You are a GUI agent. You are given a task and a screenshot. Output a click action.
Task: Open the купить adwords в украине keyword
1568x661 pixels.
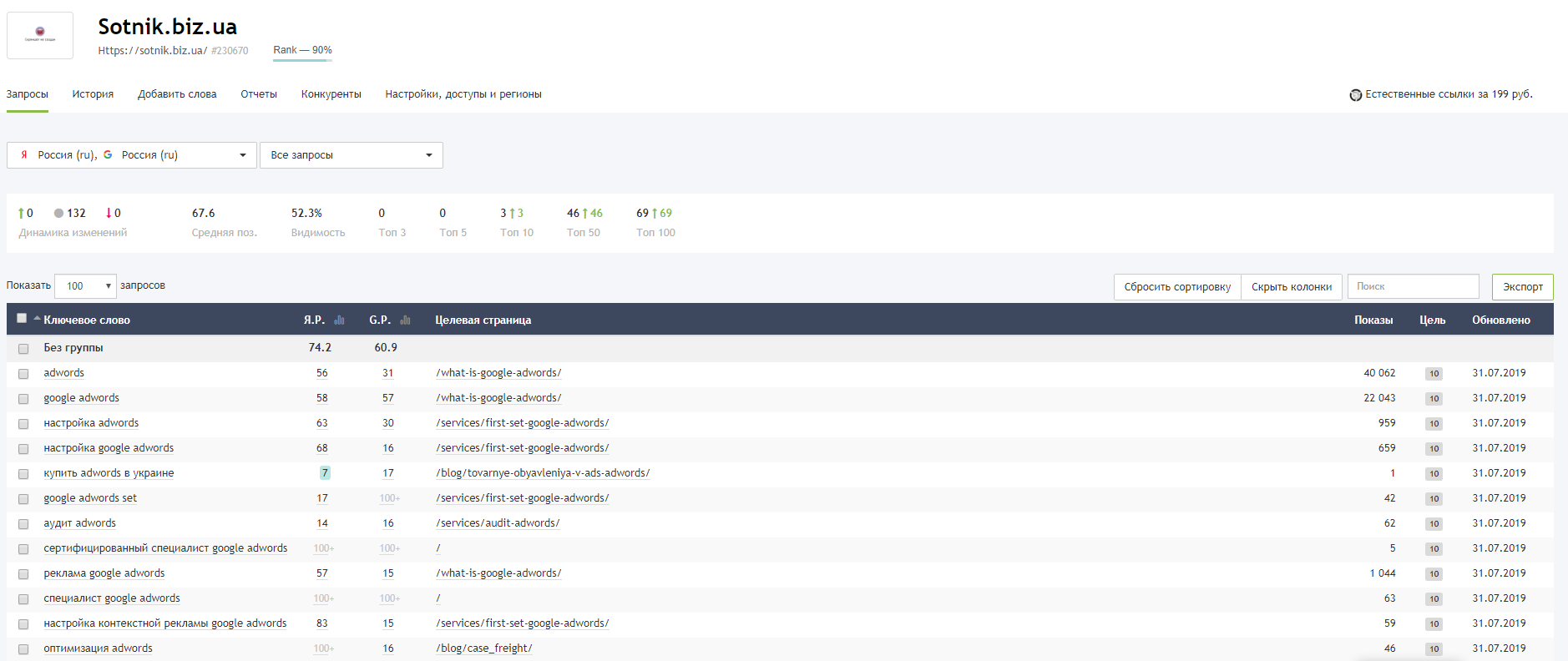click(x=109, y=473)
